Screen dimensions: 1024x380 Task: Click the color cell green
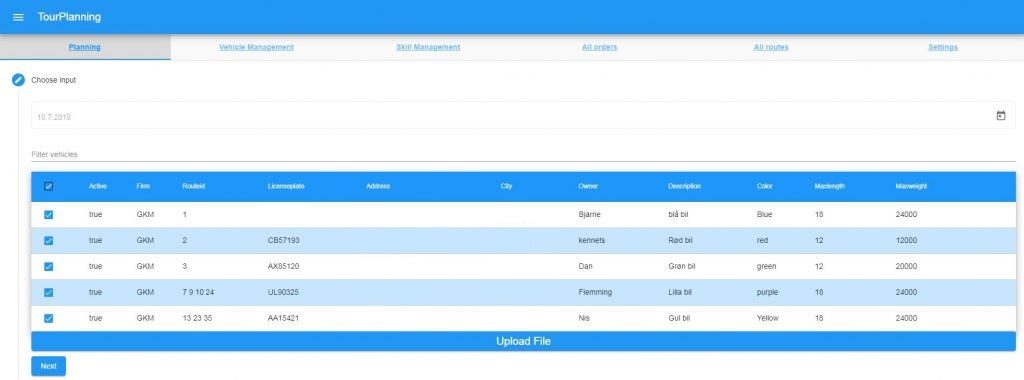767,266
